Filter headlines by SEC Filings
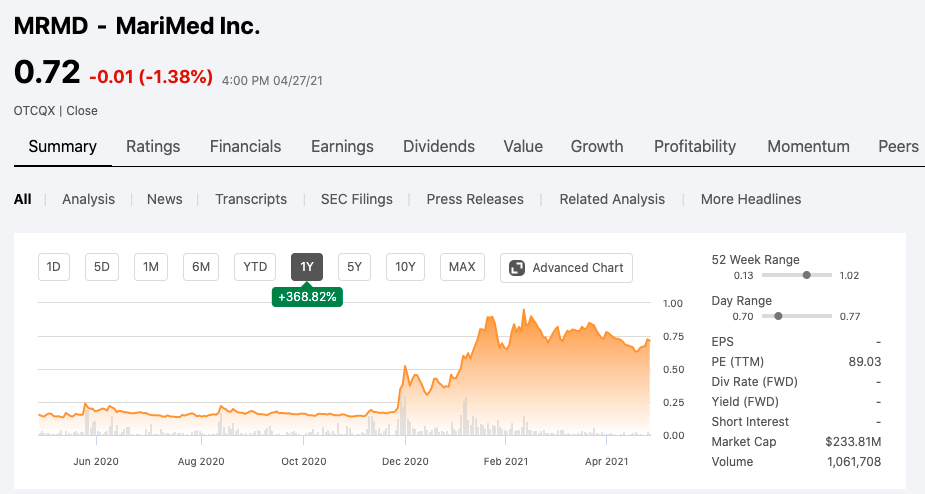 356,199
